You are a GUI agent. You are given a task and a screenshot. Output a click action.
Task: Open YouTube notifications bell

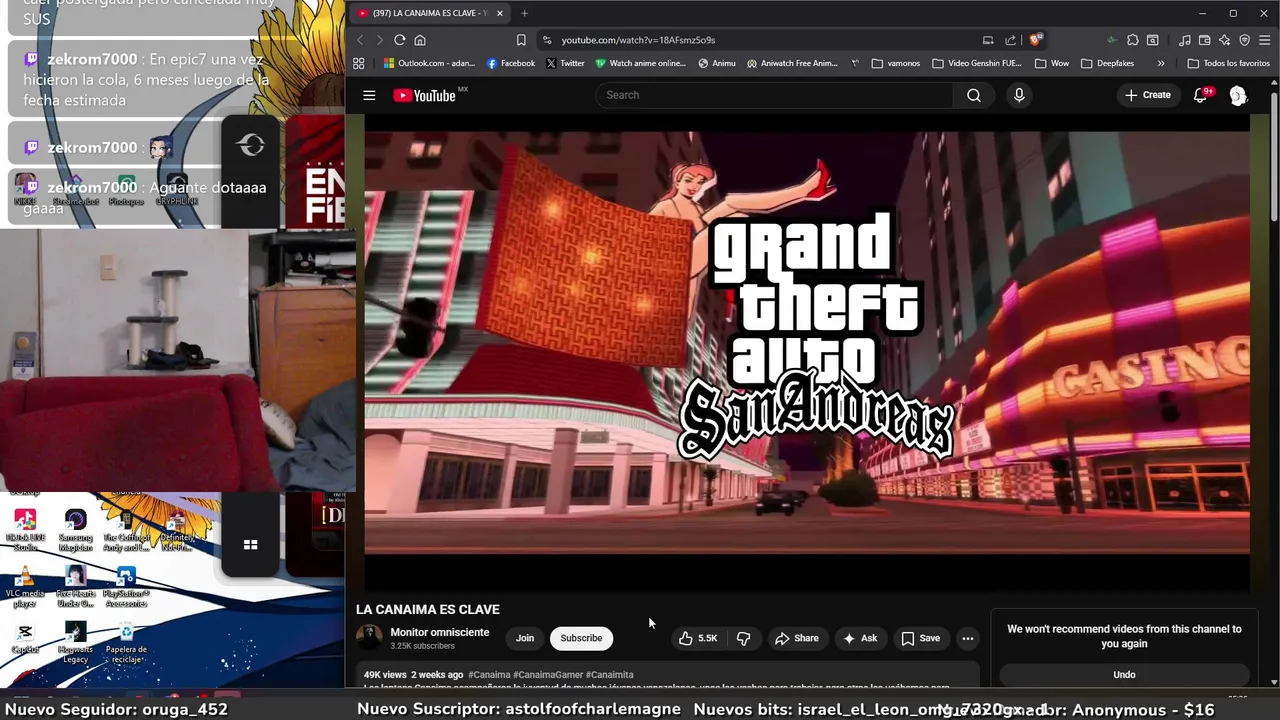pyautogui.click(x=1201, y=95)
